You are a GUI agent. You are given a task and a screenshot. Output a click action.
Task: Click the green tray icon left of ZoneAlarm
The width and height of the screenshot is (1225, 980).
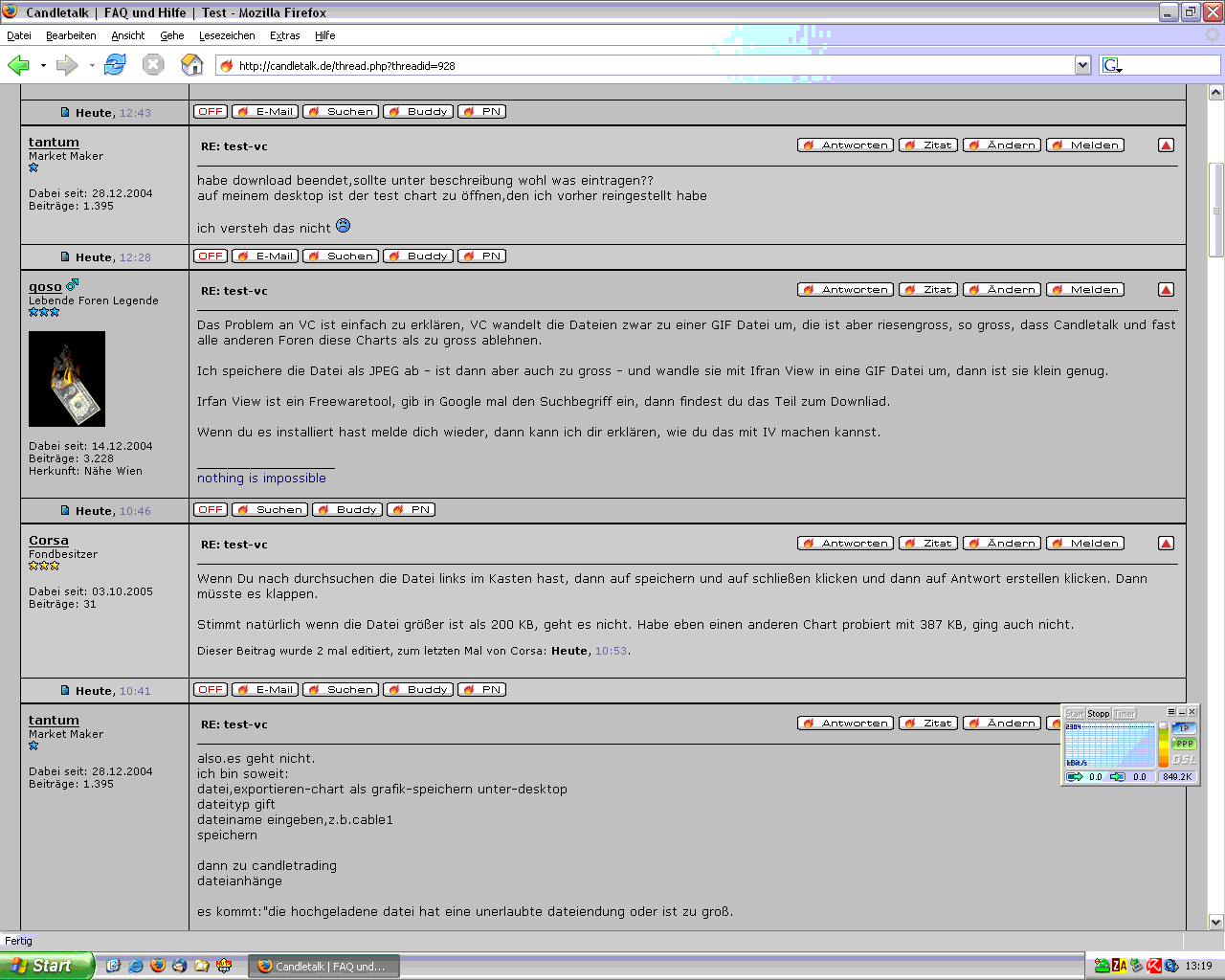coord(1102,966)
